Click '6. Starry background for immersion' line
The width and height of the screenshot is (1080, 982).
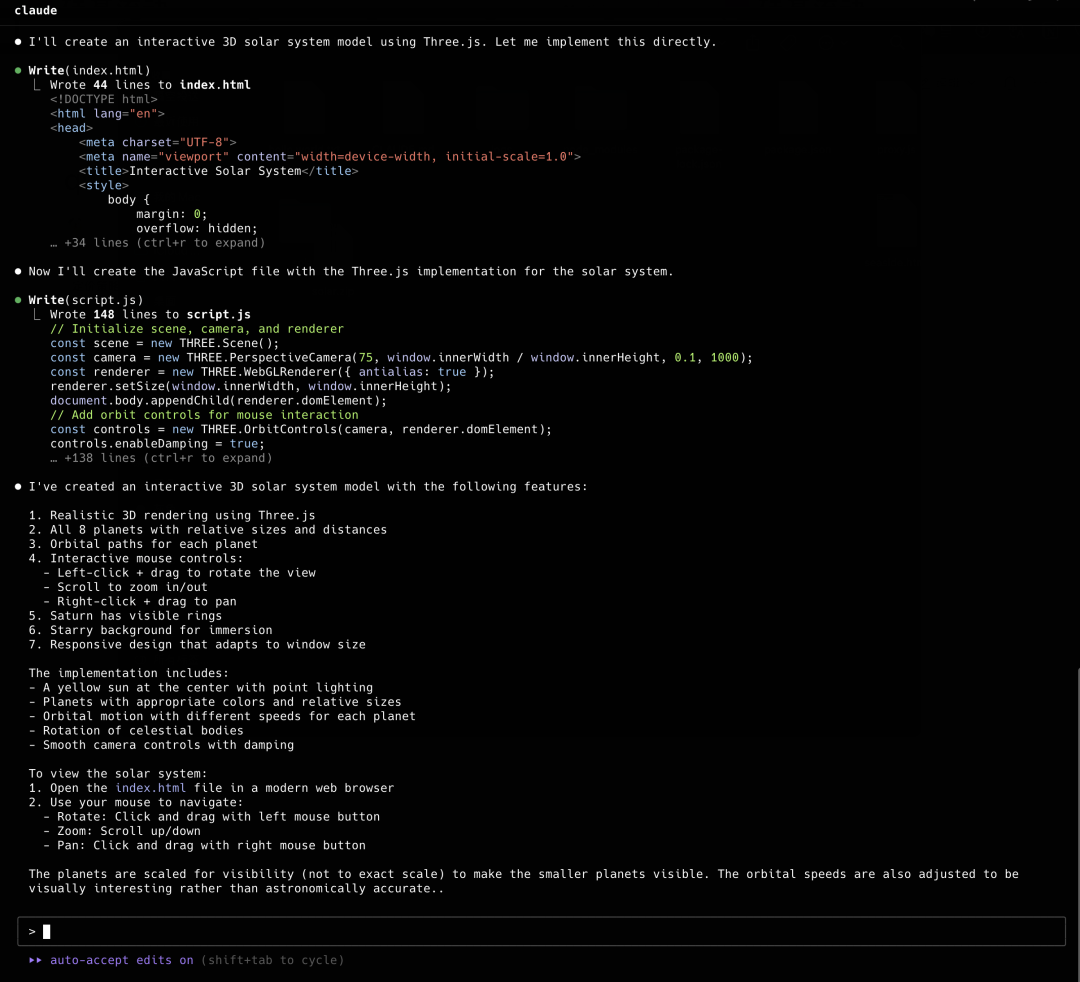click(x=150, y=630)
